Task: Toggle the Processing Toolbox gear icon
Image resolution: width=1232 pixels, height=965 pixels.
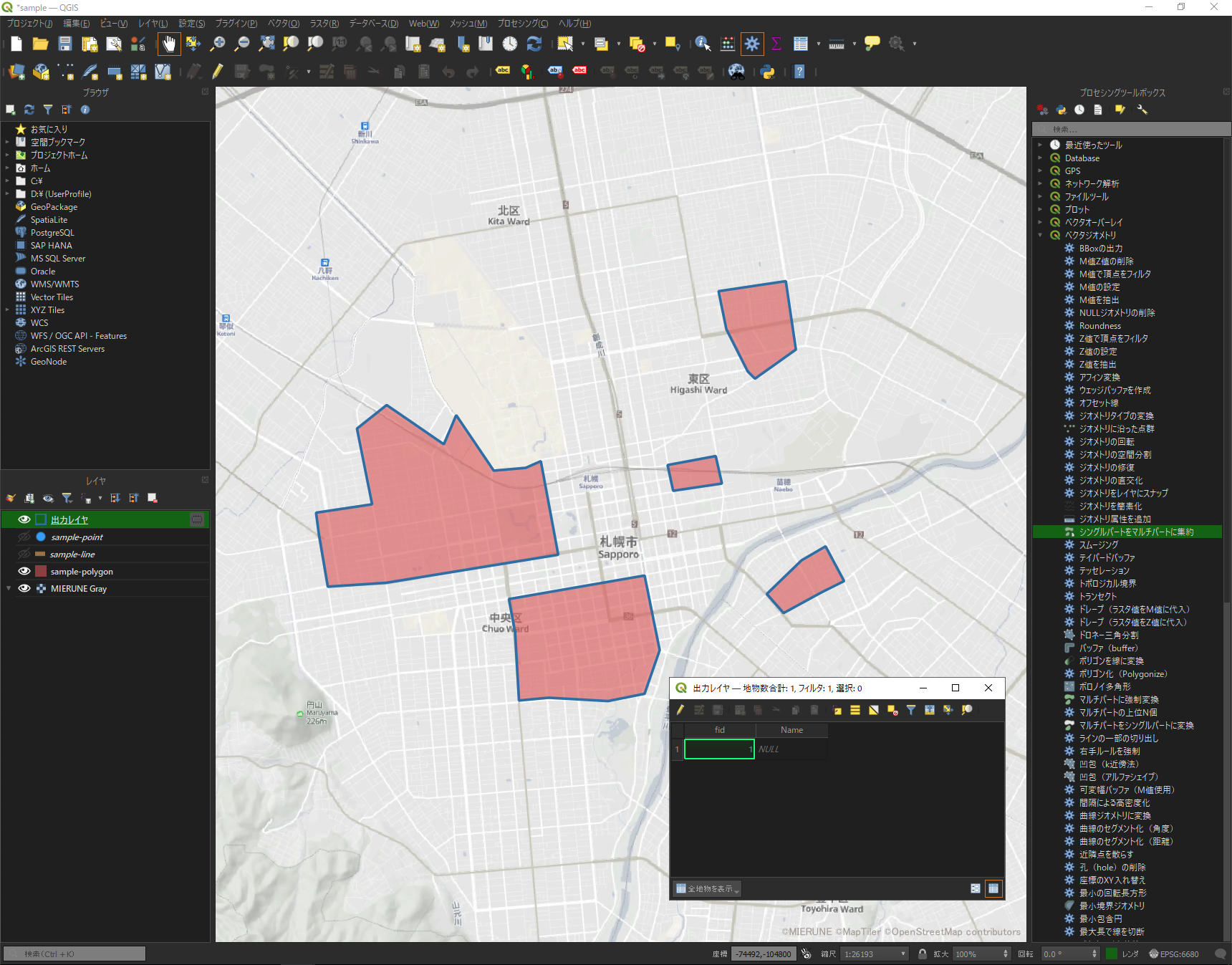Action: click(752, 44)
